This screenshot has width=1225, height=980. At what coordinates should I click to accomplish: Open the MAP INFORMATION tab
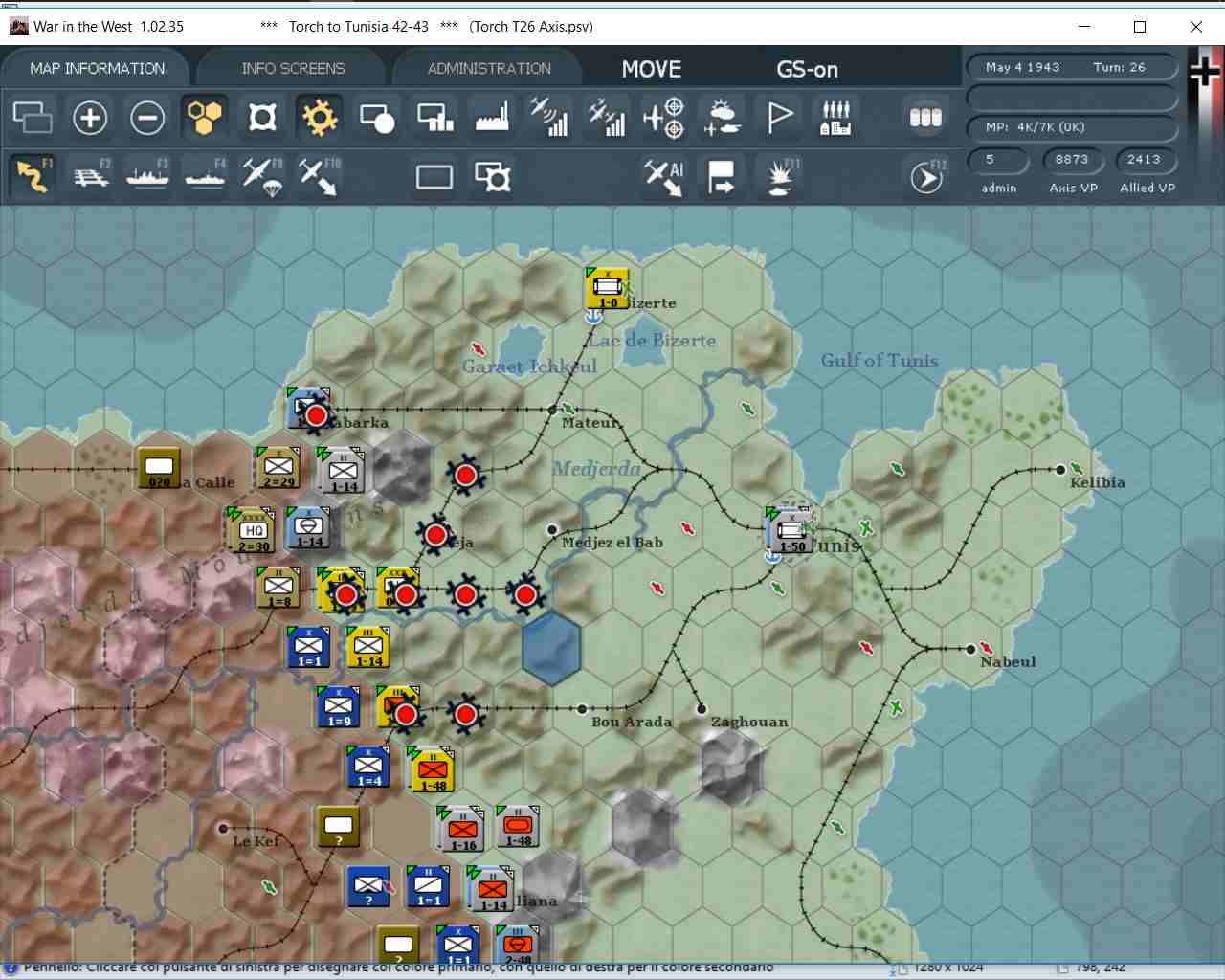coord(98,69)
